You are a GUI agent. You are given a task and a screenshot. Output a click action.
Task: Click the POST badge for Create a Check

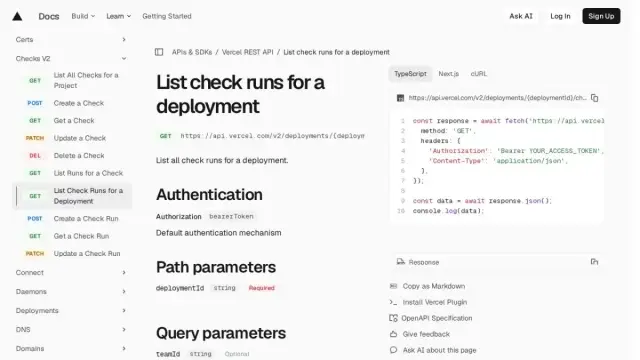click(35, 103)
